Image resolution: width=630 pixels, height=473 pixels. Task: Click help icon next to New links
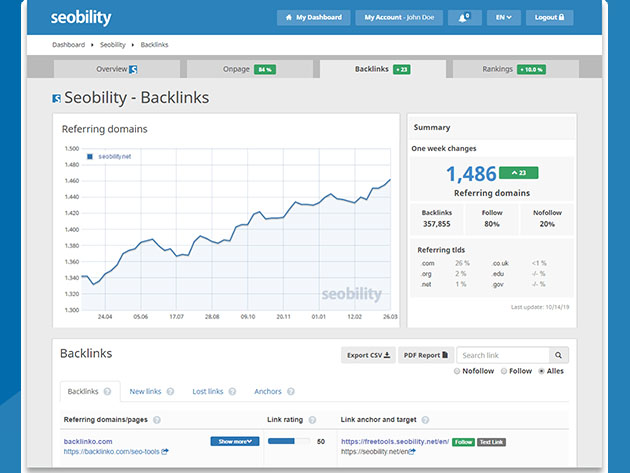(x=170, y=392)
